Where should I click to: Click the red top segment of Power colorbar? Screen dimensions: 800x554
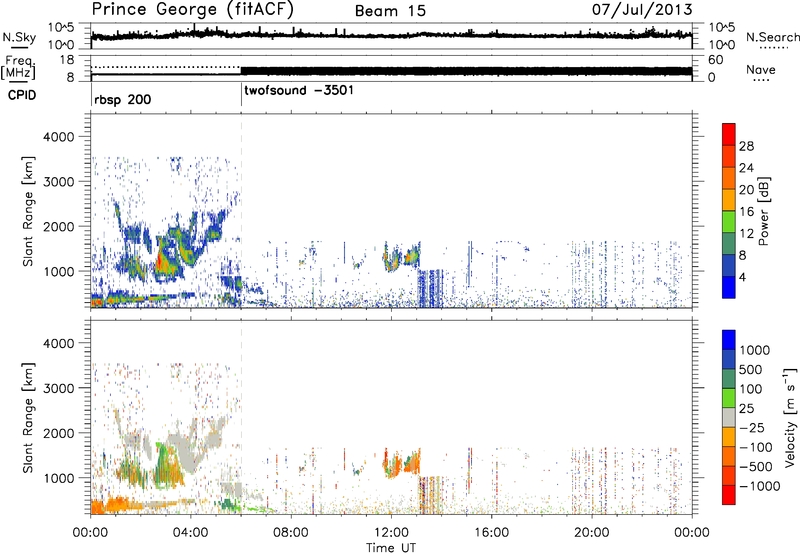[x=729, y=134]
